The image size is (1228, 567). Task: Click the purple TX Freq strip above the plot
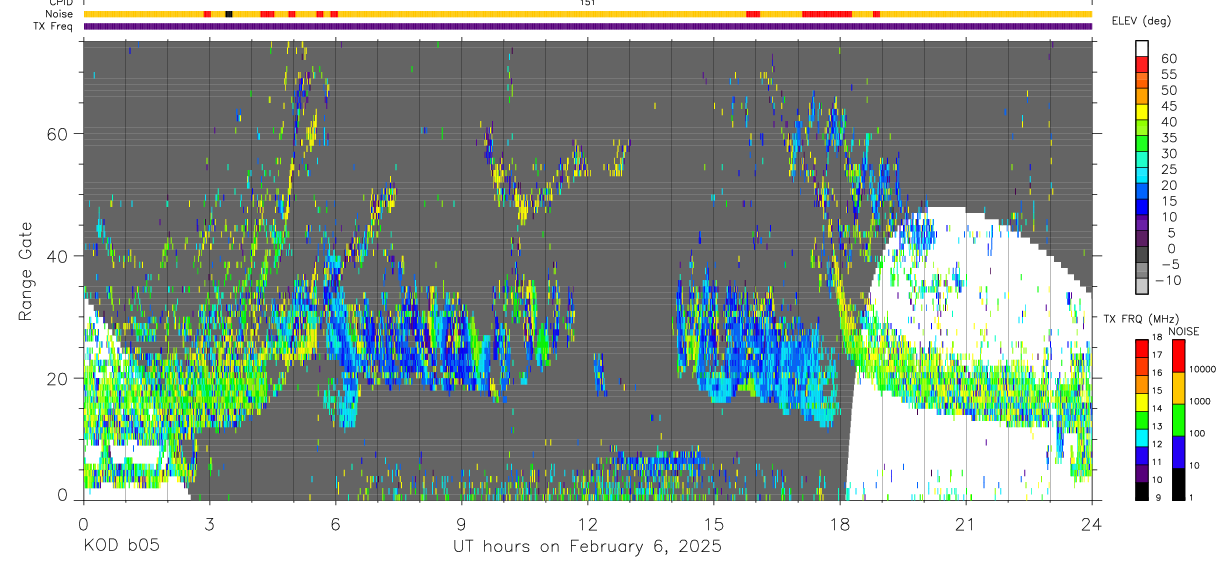click(588, 26)
